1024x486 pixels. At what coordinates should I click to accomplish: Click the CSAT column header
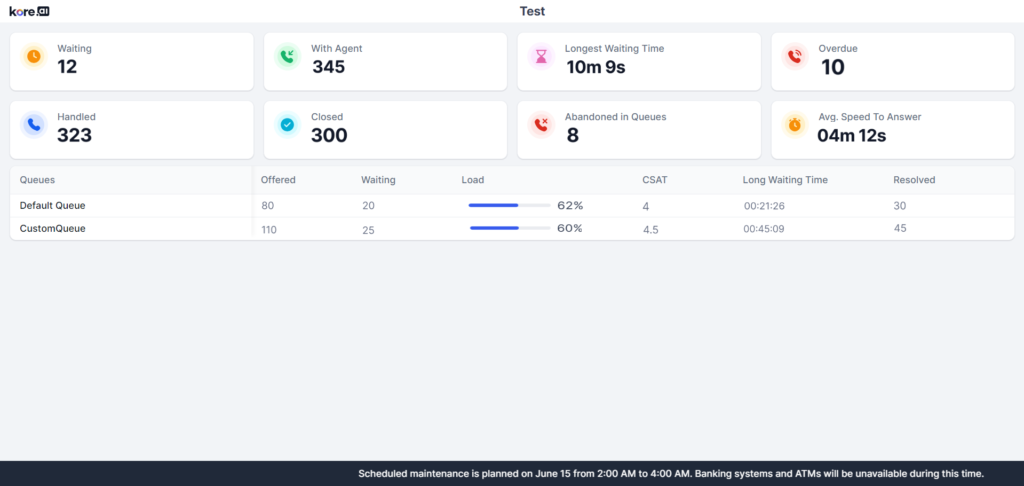pyautogui.click(x=655, y=180)
